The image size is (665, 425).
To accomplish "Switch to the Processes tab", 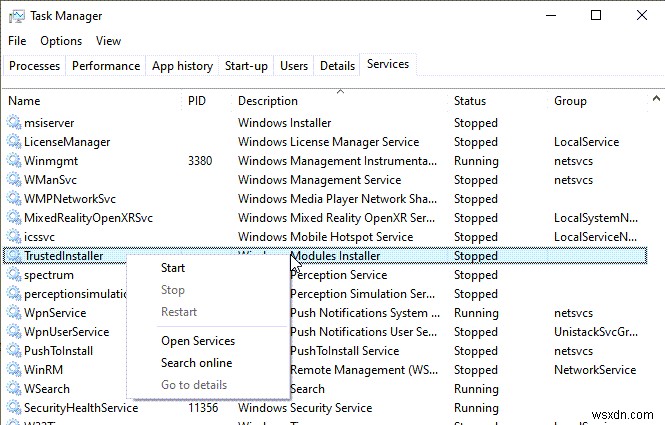I will pos(35,66).
